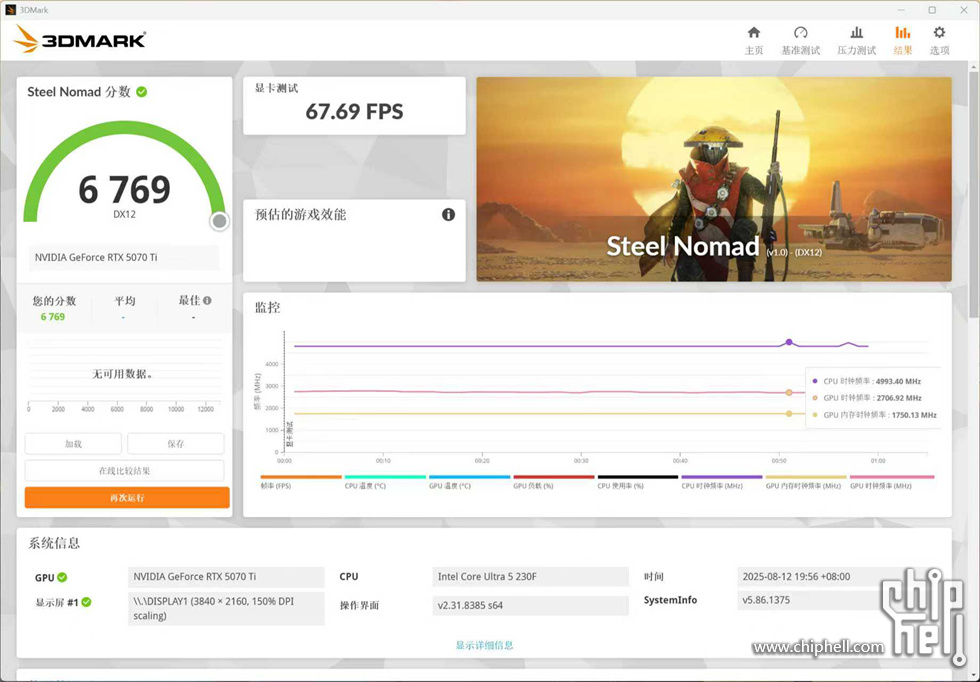Click the yellow GPU 内存时钟频率 (MHz) legend swatch

pos(806,477)
